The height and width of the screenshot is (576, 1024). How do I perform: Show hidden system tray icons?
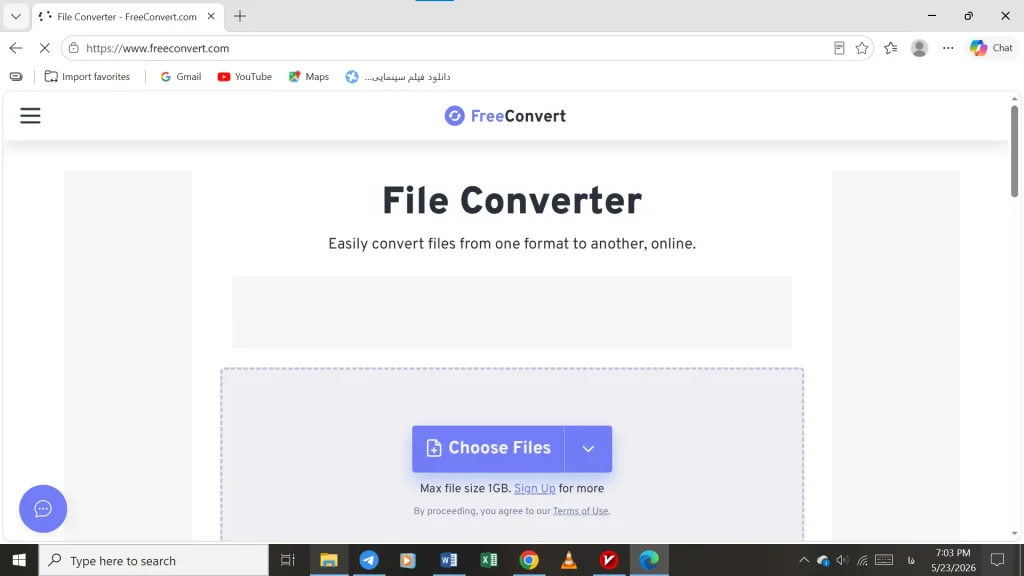click(x=804, y=560)
